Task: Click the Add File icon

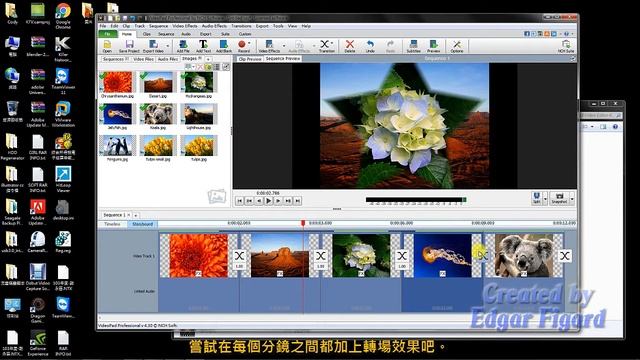Action: tap(183, 46)
